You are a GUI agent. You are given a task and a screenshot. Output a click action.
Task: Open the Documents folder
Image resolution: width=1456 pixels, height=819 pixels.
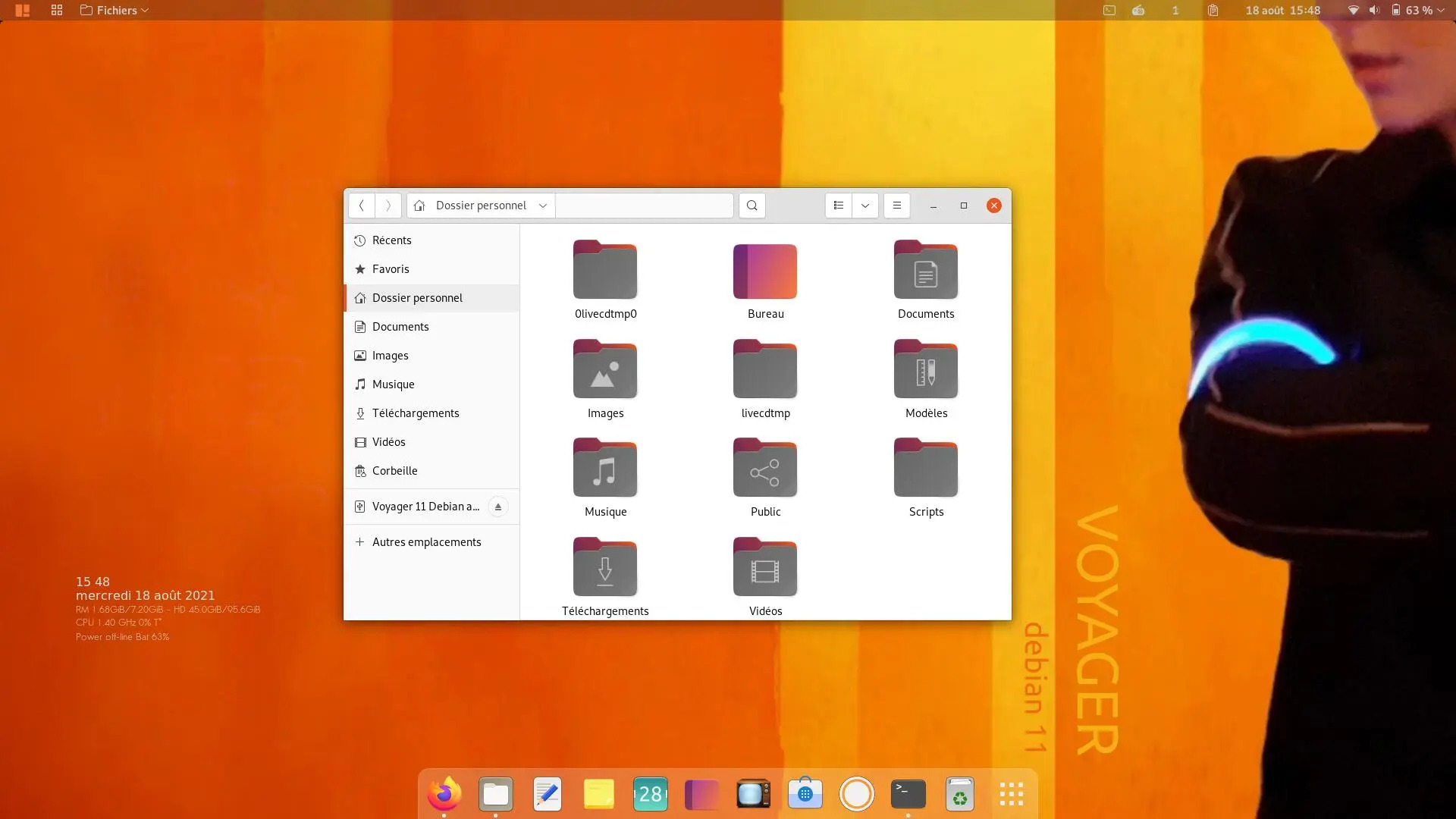[x=926, y=278]
